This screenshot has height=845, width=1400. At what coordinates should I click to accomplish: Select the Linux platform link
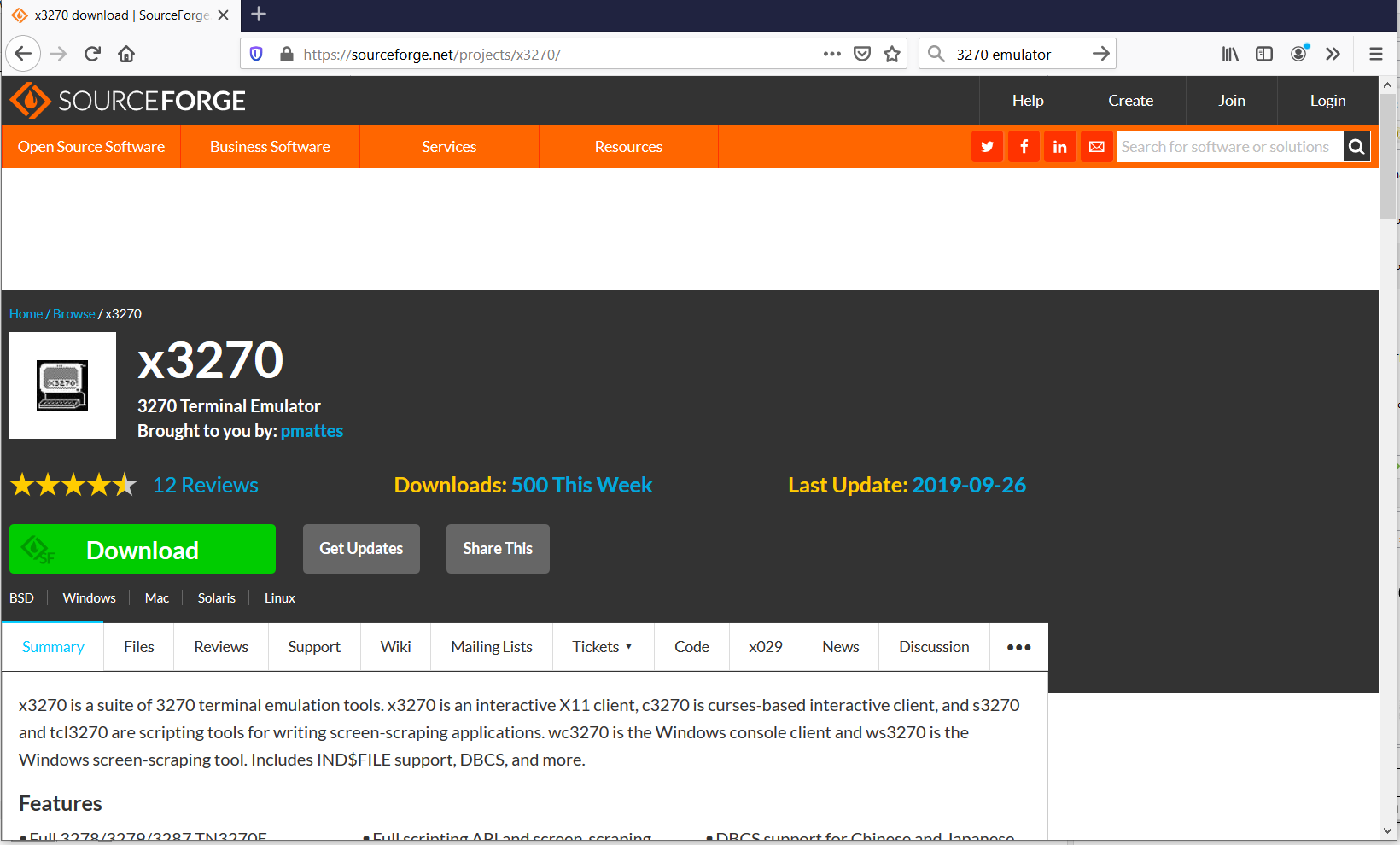coord(280,598)
